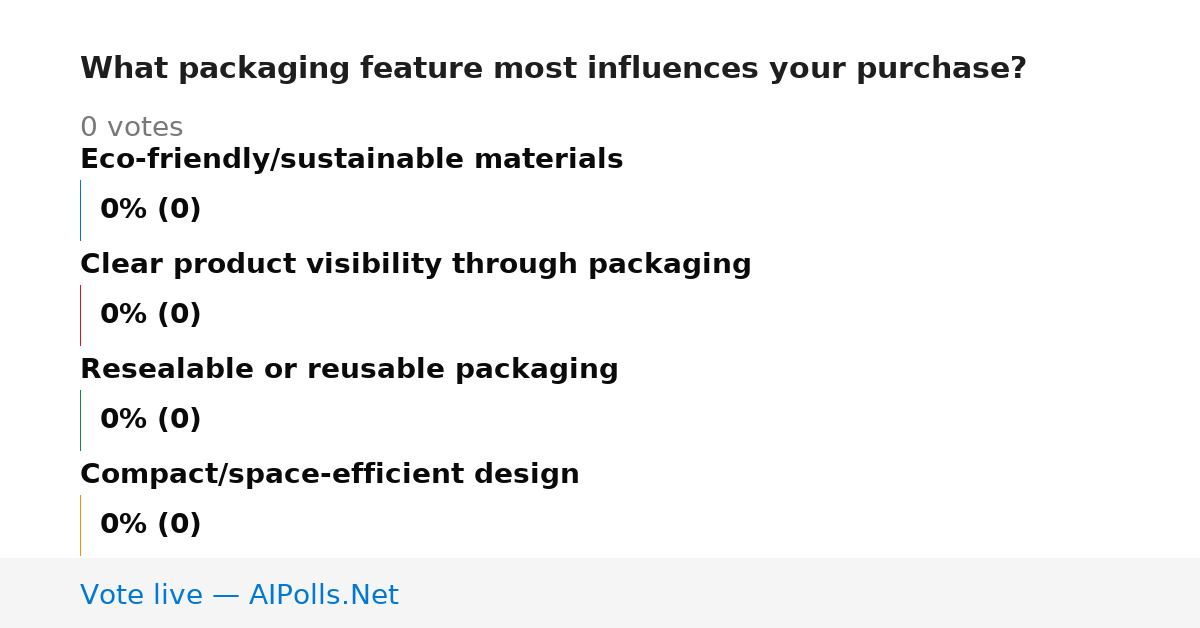Click the poll question title
Viewport: 1200px width, 628px height.
(x=553, y=69)
